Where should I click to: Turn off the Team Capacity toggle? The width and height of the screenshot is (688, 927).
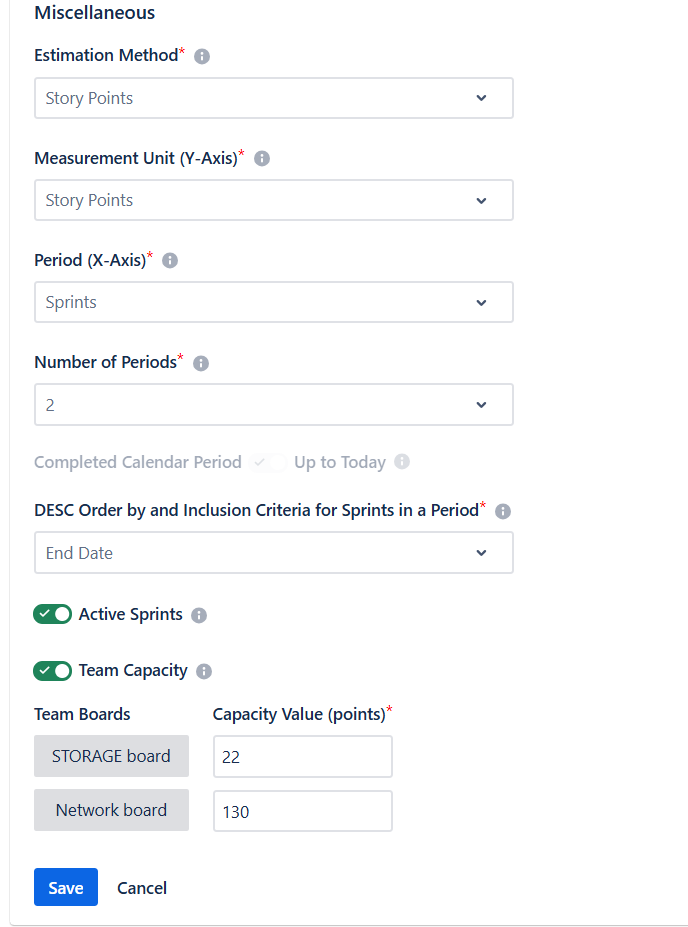53,670
